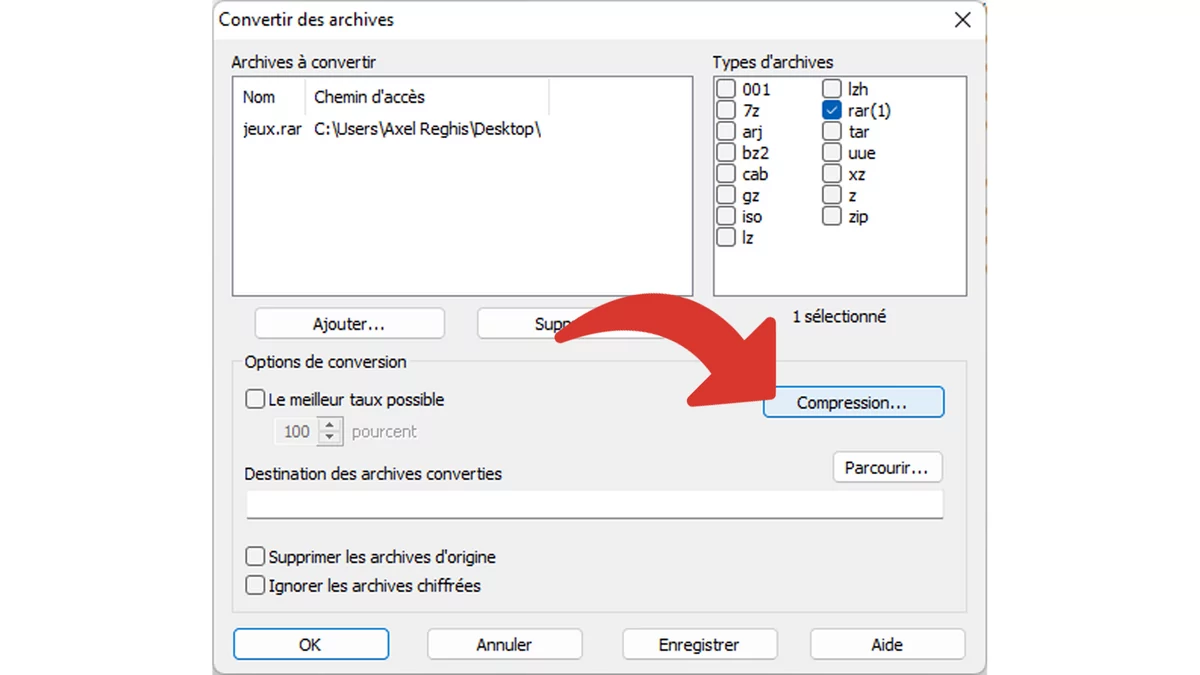Check the cab archive type
The height and width of the screenshot is (675, 1200).
726,174
